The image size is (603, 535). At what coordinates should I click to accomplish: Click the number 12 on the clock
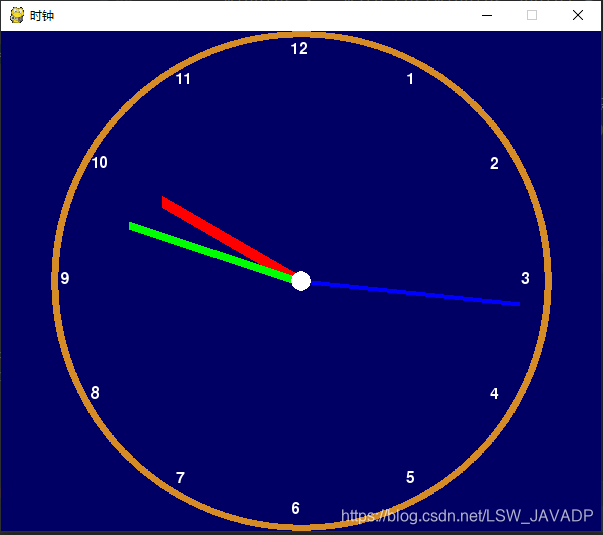(299, 49)
